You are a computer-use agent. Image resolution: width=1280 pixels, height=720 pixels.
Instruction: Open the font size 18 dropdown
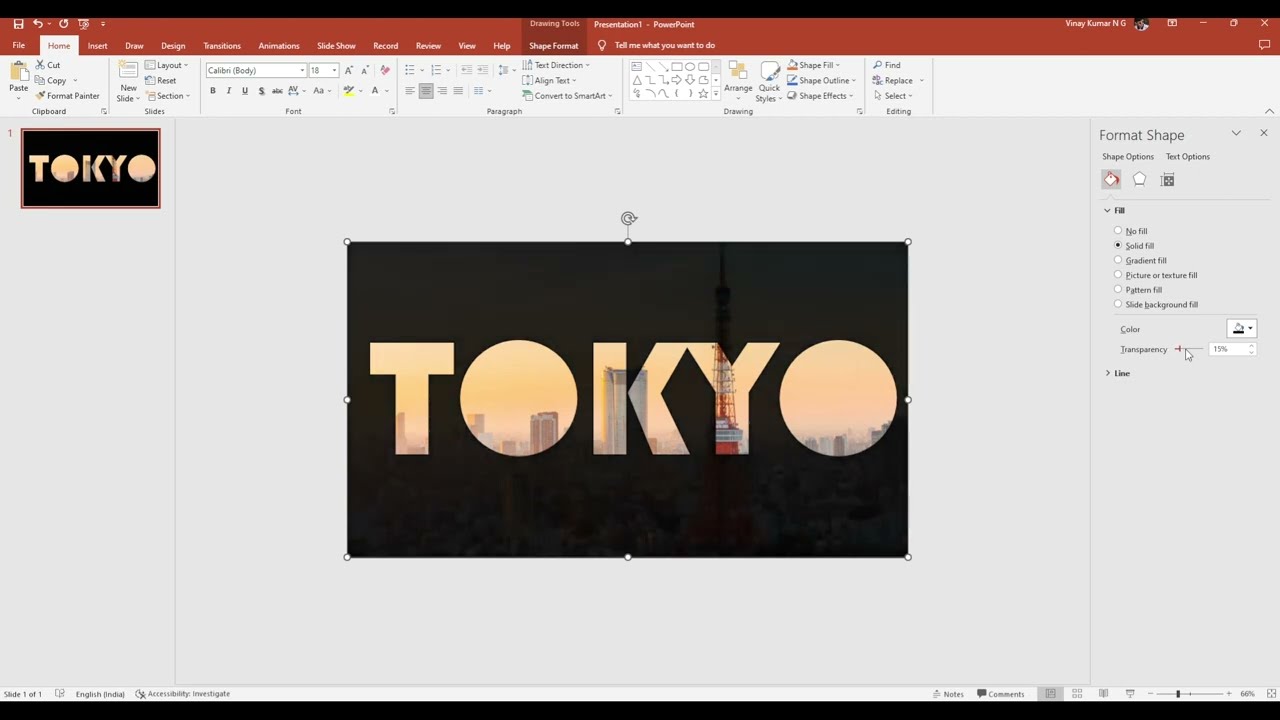click(334, 70)
